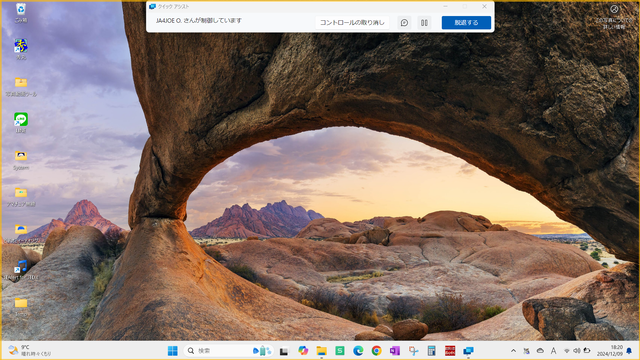Click the tray icon next to the chevron
The image size is (640, 360).
[x=527, y=351]
